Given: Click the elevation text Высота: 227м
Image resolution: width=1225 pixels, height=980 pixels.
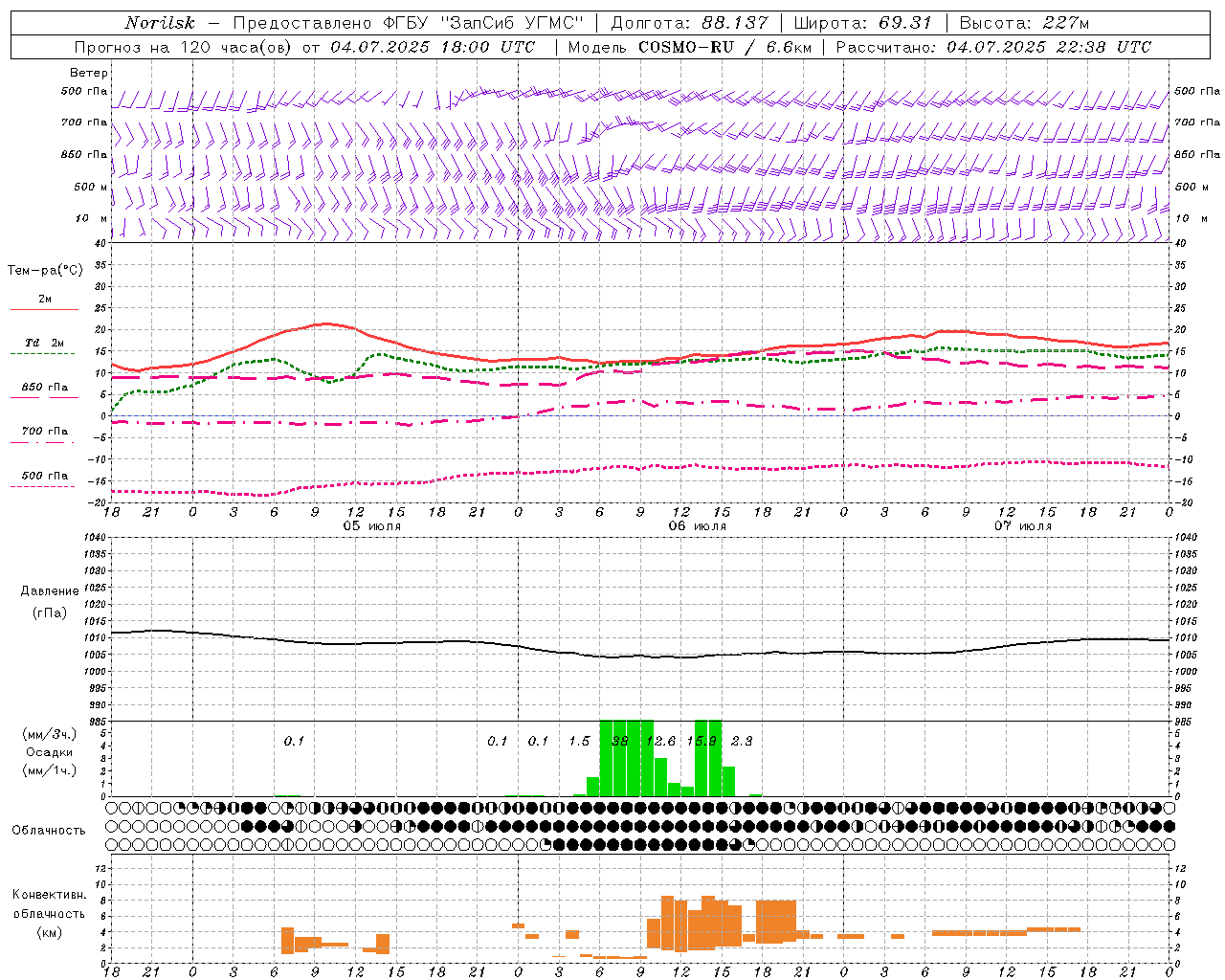Looking at the screenshot, I should click(1024, 23).
